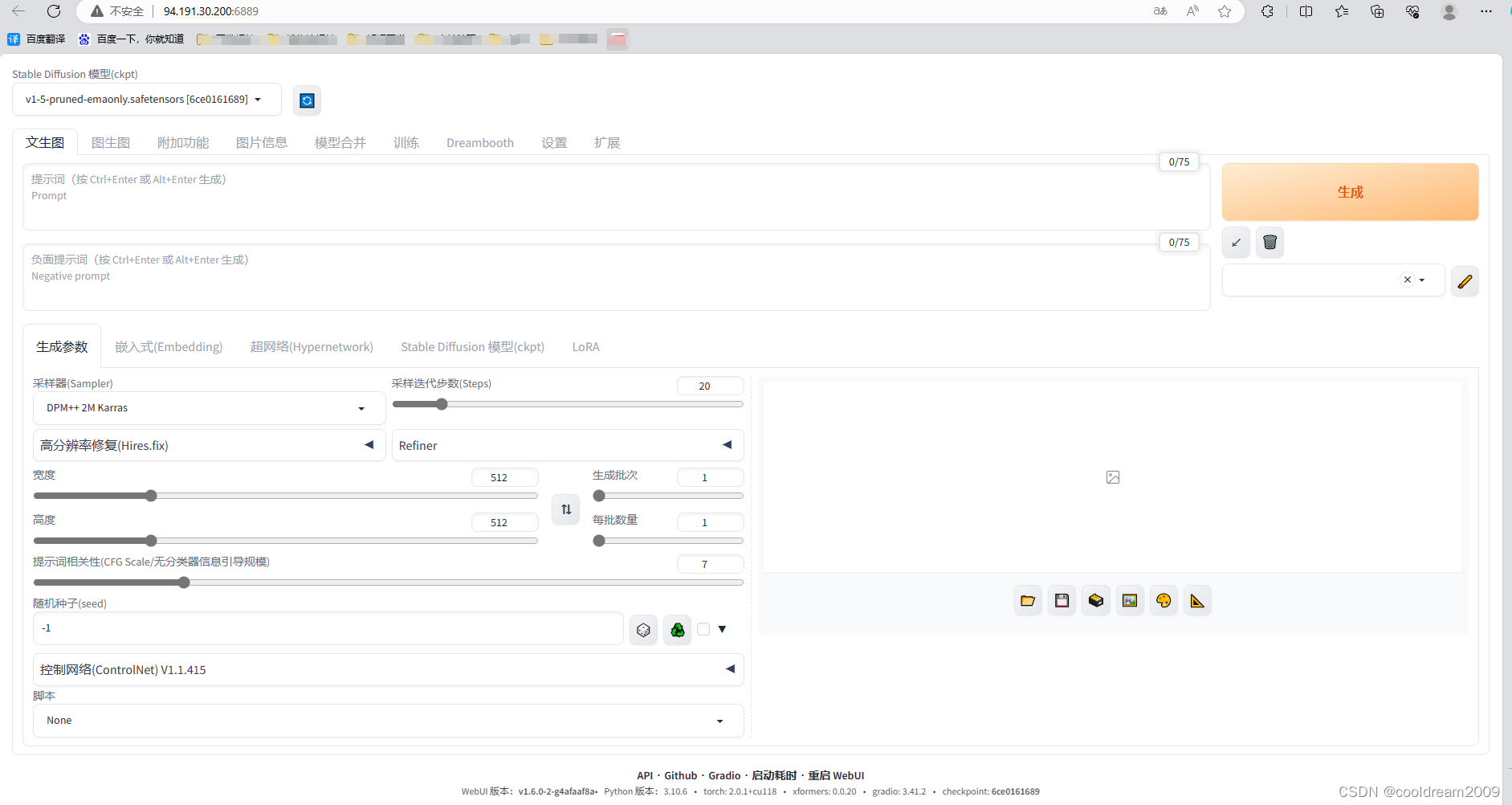Open the browser favorites list
Screen dimensions: 1512x805
(x=1342, y=11)
